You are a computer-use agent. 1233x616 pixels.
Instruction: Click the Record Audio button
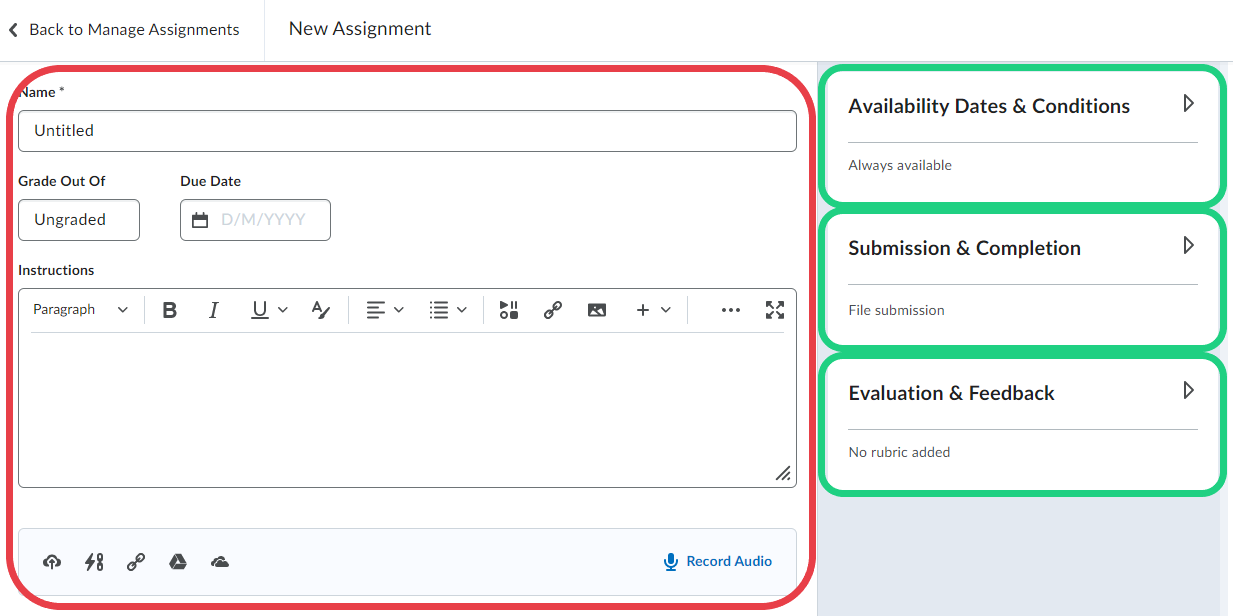click(x=718, y=562)
